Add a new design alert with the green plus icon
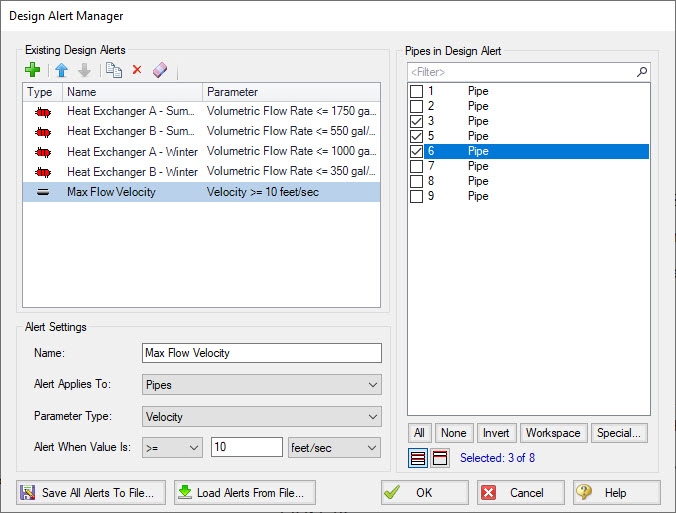The height and width of the screenshot is (513, 676). pos(32,70)
